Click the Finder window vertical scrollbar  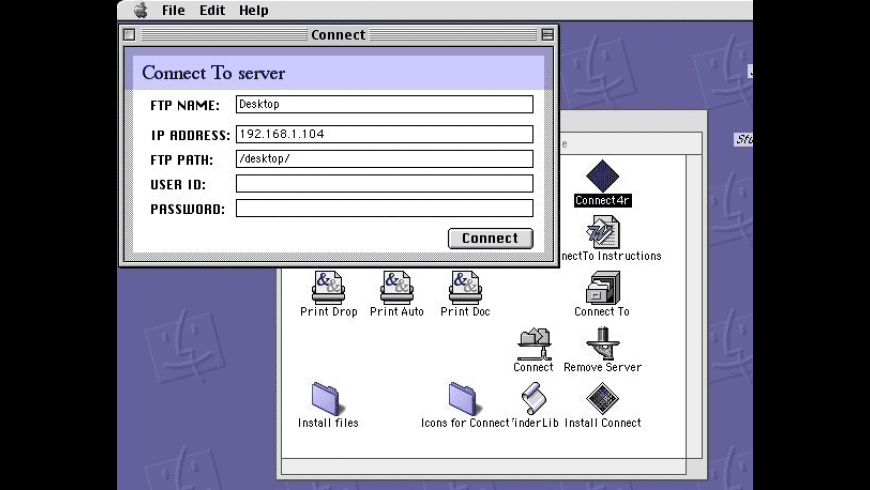694,306
